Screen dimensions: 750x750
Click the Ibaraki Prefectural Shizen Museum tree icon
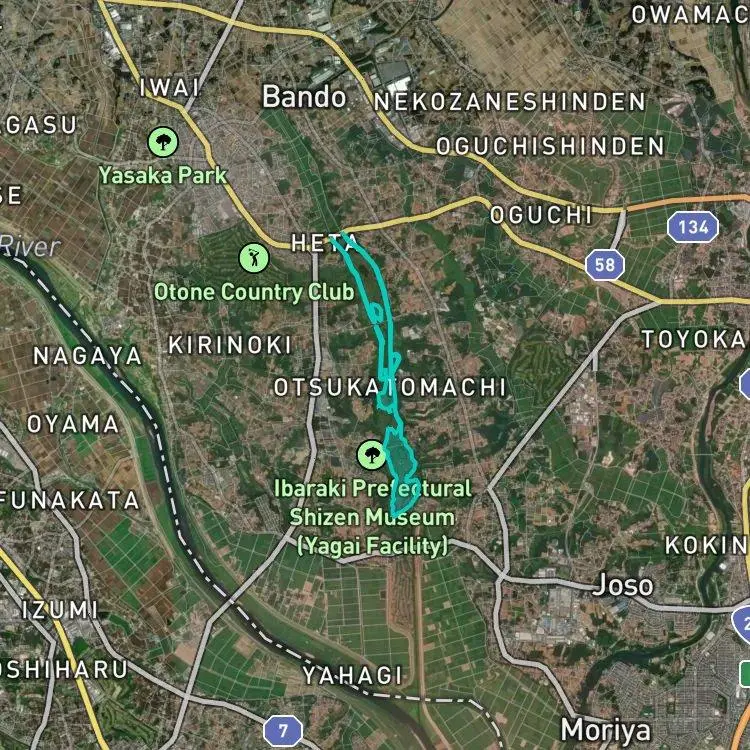click(372, 455)
